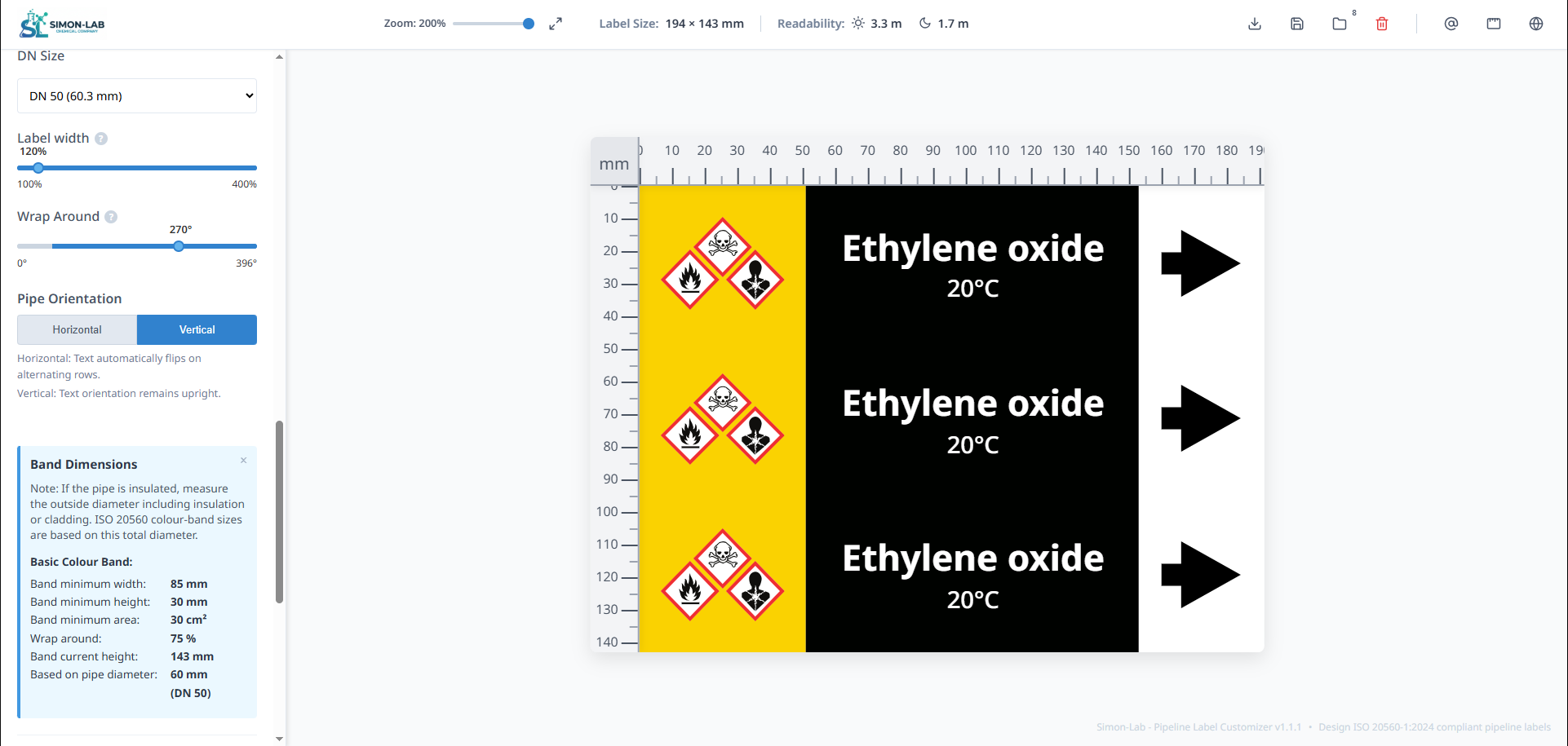Click the Simon-Lab logo
This screenshot has width=1568, height=746.
click(61, 24)
